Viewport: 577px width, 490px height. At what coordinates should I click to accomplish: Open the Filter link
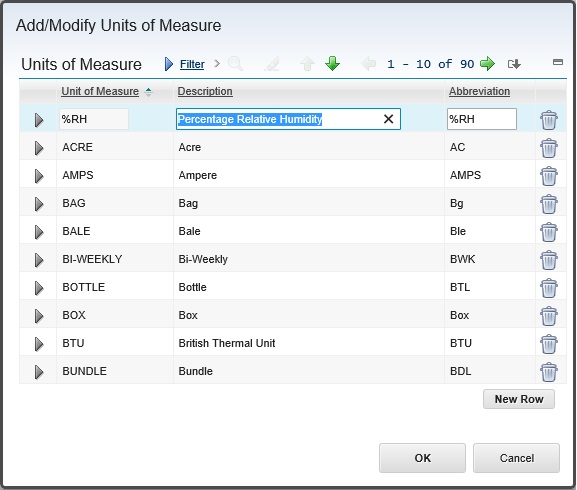(192, 64)
